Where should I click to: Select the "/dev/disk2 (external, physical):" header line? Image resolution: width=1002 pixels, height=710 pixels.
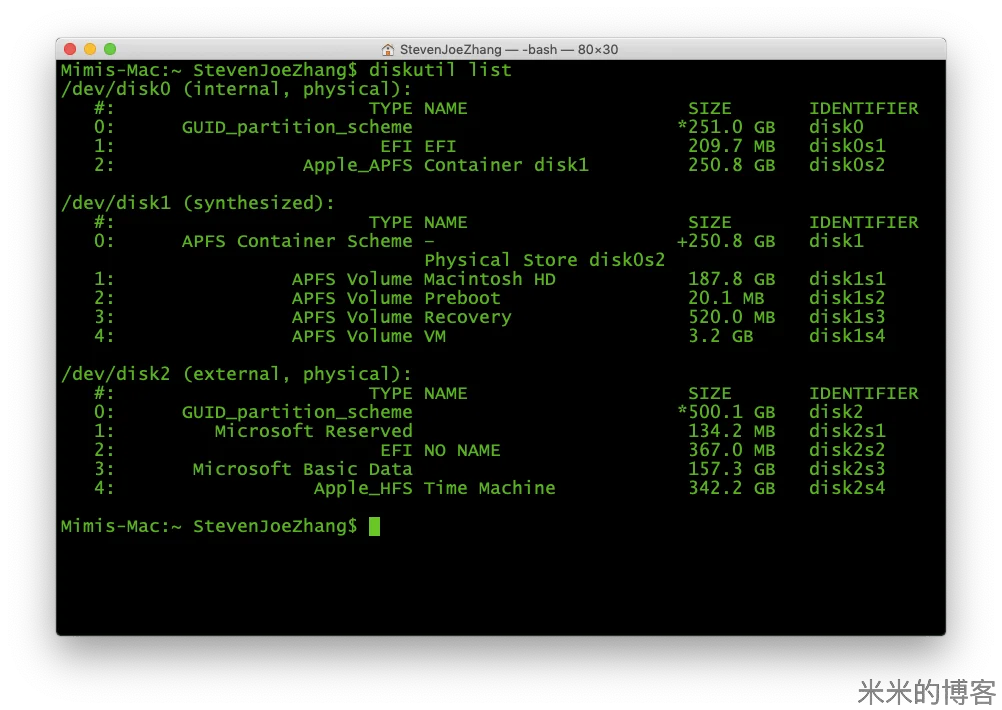click(236, 374)
